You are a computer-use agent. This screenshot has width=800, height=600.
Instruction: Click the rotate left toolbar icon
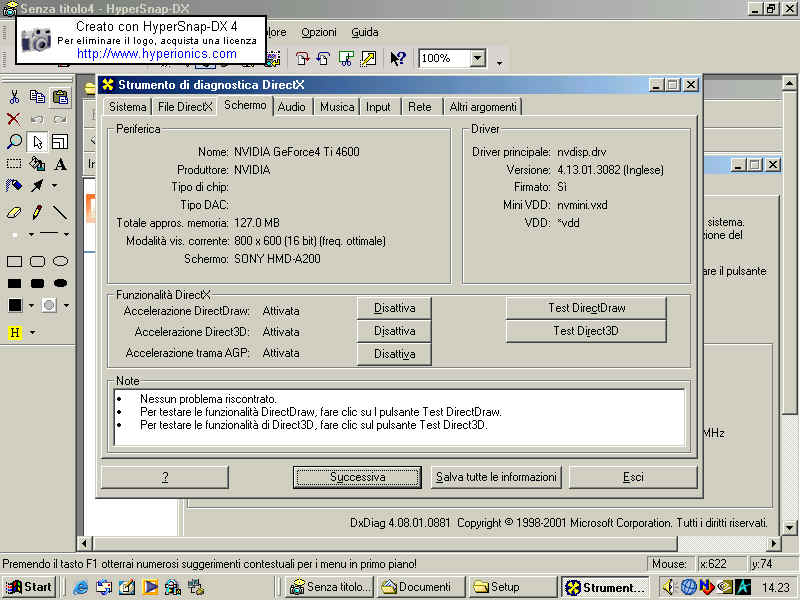click(x=323, y=59)
